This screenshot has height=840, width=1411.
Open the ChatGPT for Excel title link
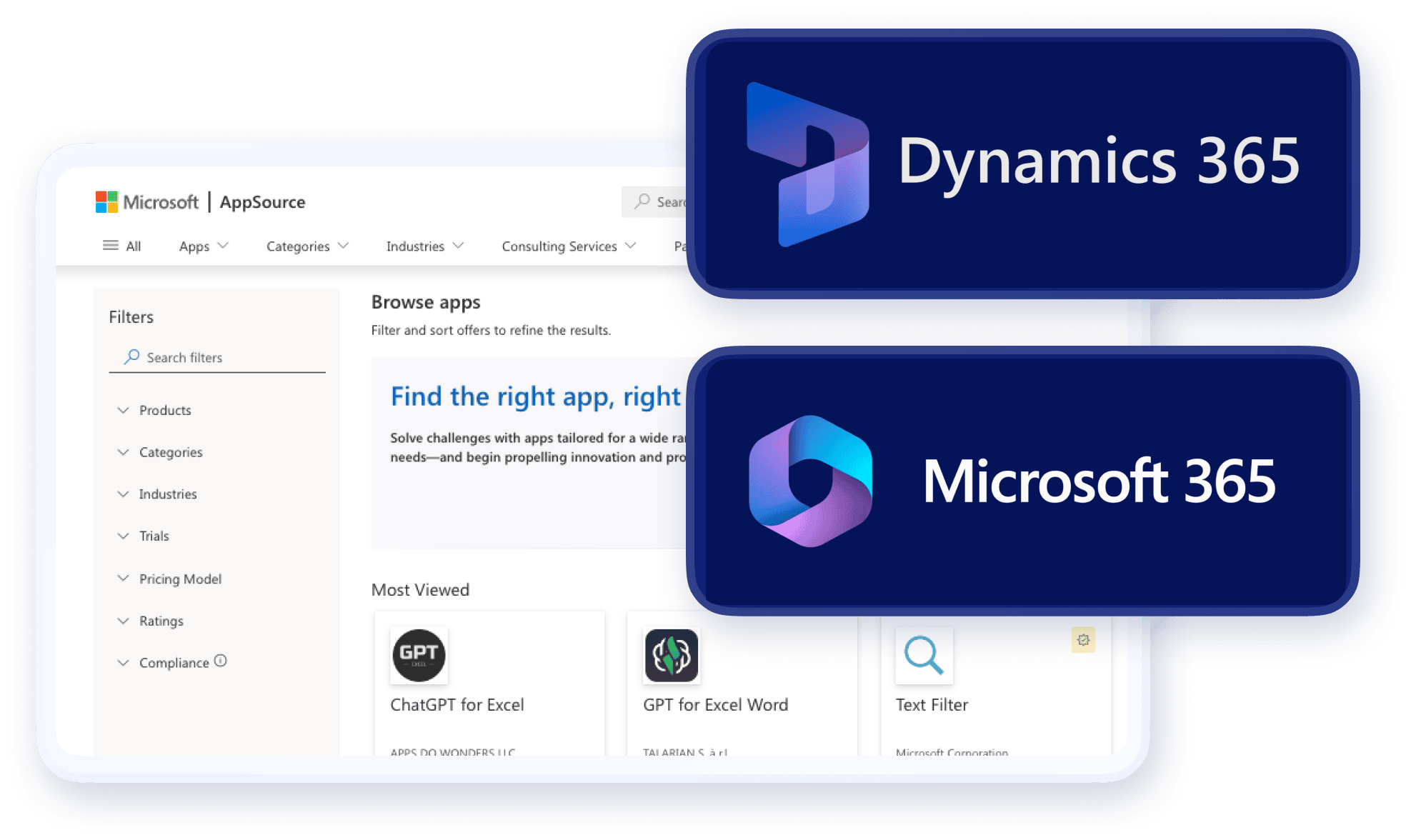[457, 705]
